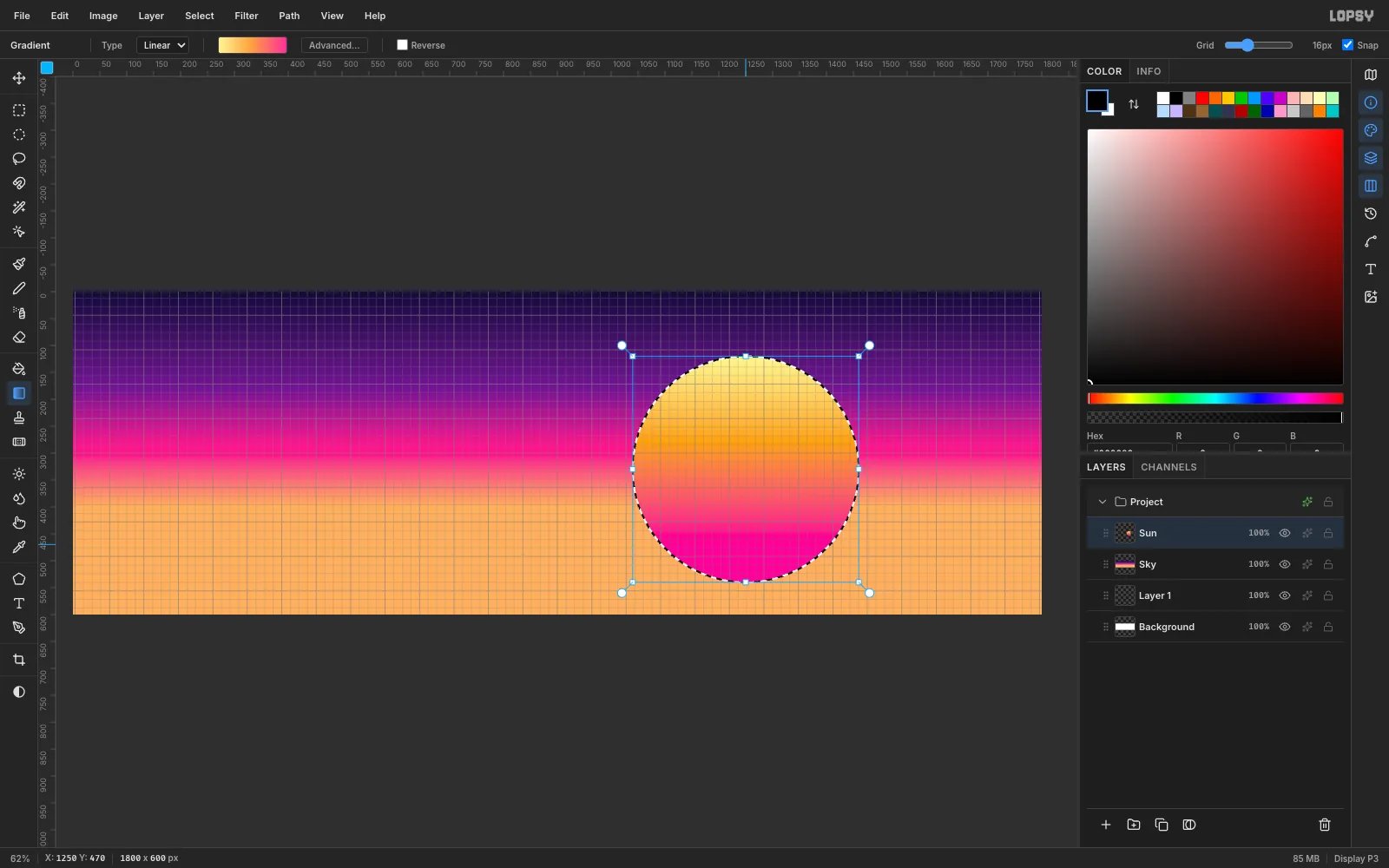Select the Lasso tool
The height and width of the screenshot is (868, 1389).
click(x=19, y=159)
